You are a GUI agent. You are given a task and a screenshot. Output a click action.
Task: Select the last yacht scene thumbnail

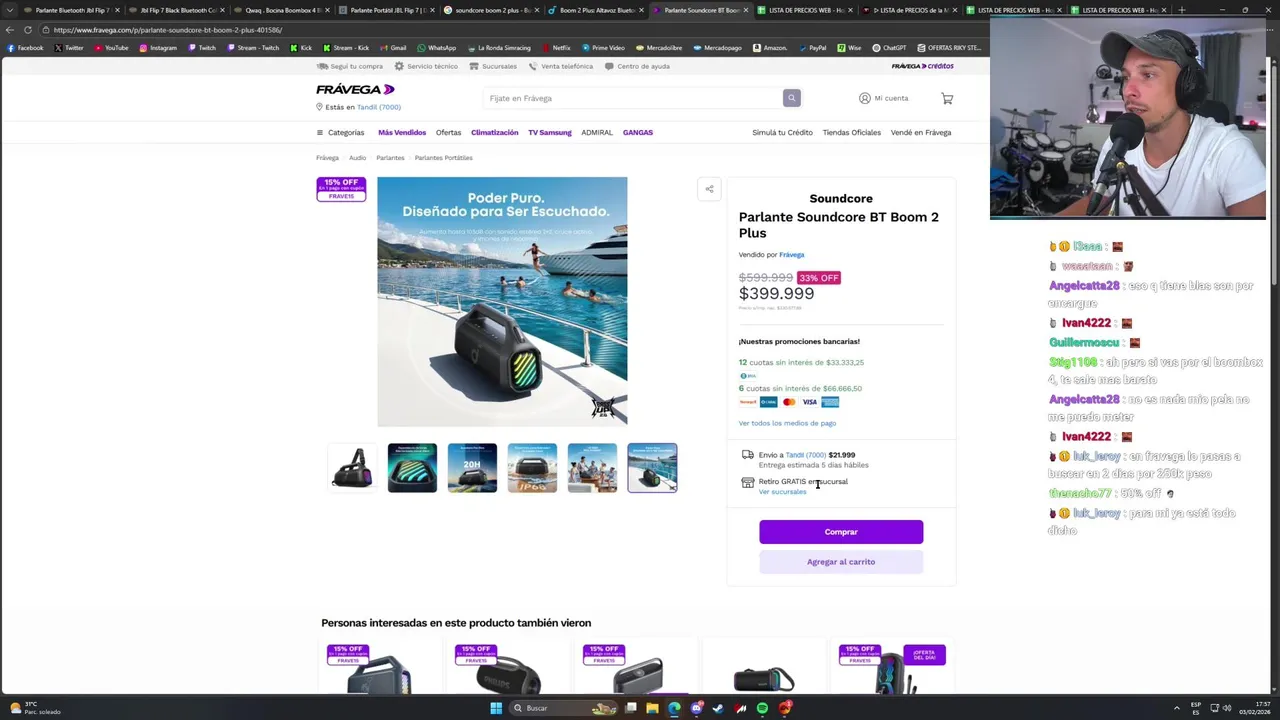coord(652,468)
